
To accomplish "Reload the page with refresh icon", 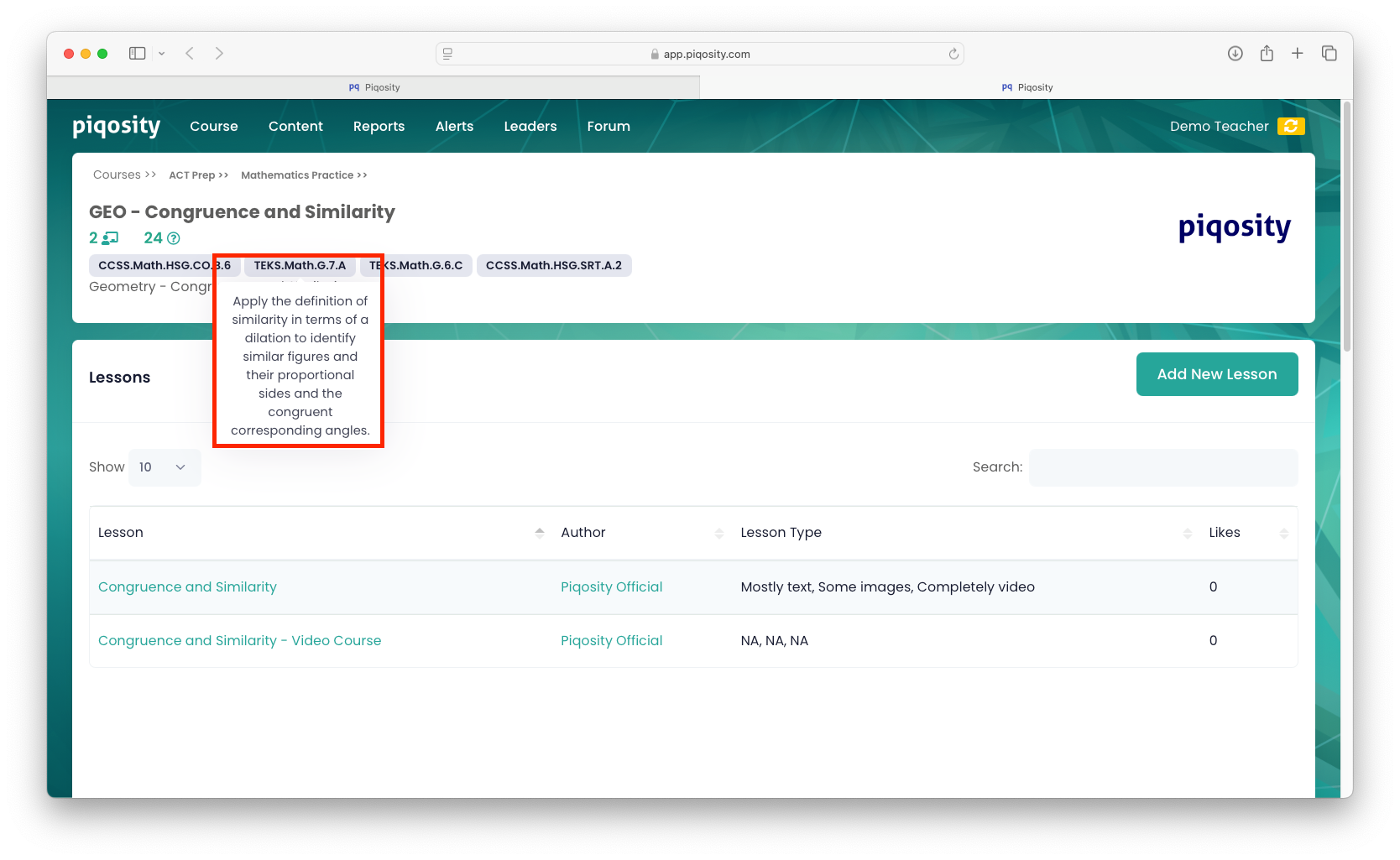I will [x=953, y=54].
